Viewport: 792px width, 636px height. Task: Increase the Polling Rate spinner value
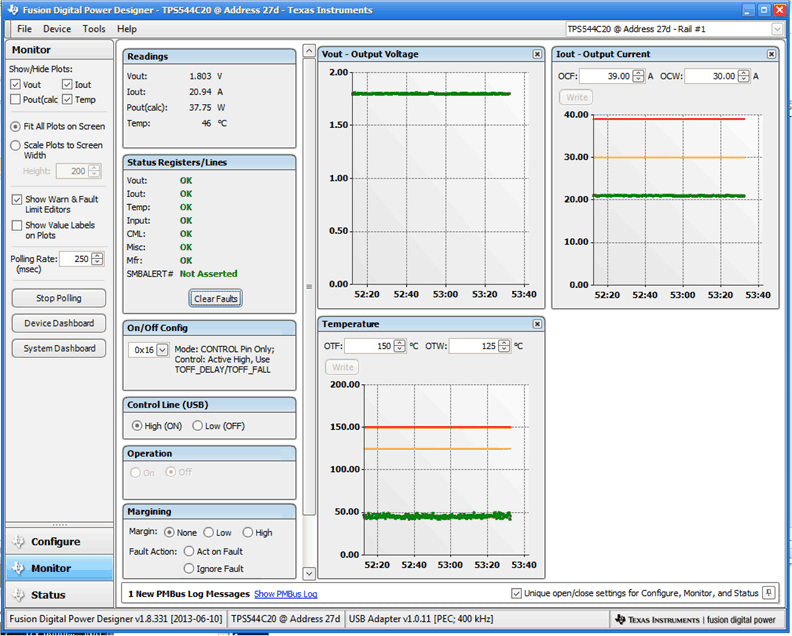point(97,255)
